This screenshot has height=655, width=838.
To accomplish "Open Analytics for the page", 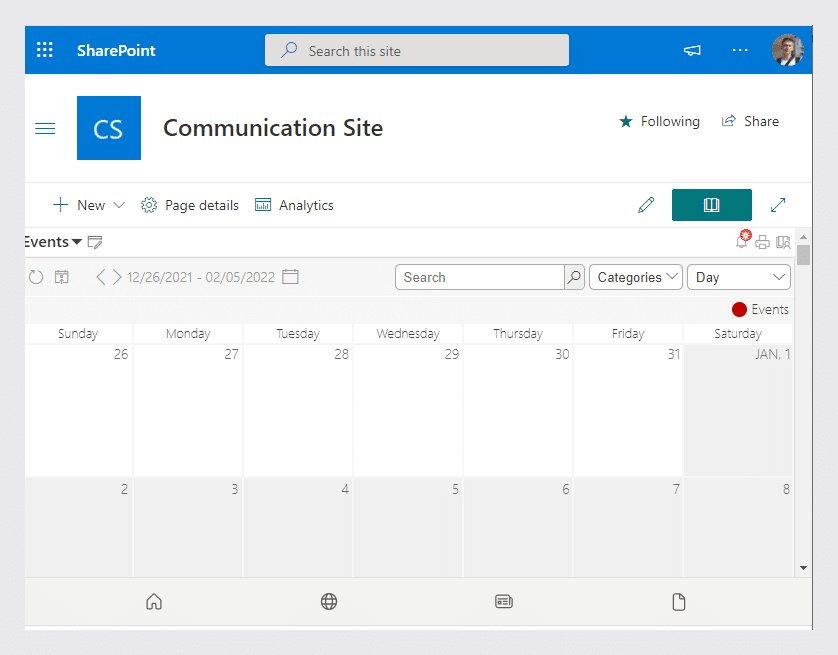I will coord(294,205).
